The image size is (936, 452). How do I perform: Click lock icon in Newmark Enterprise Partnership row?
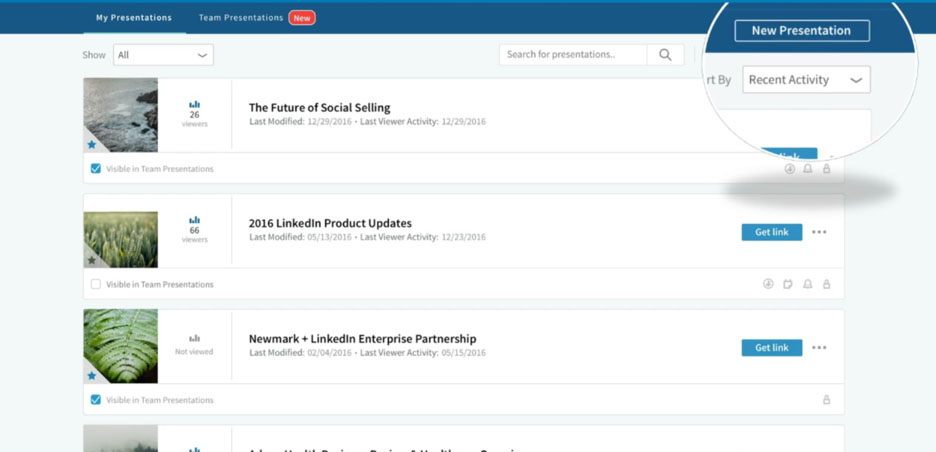point(827,400)
